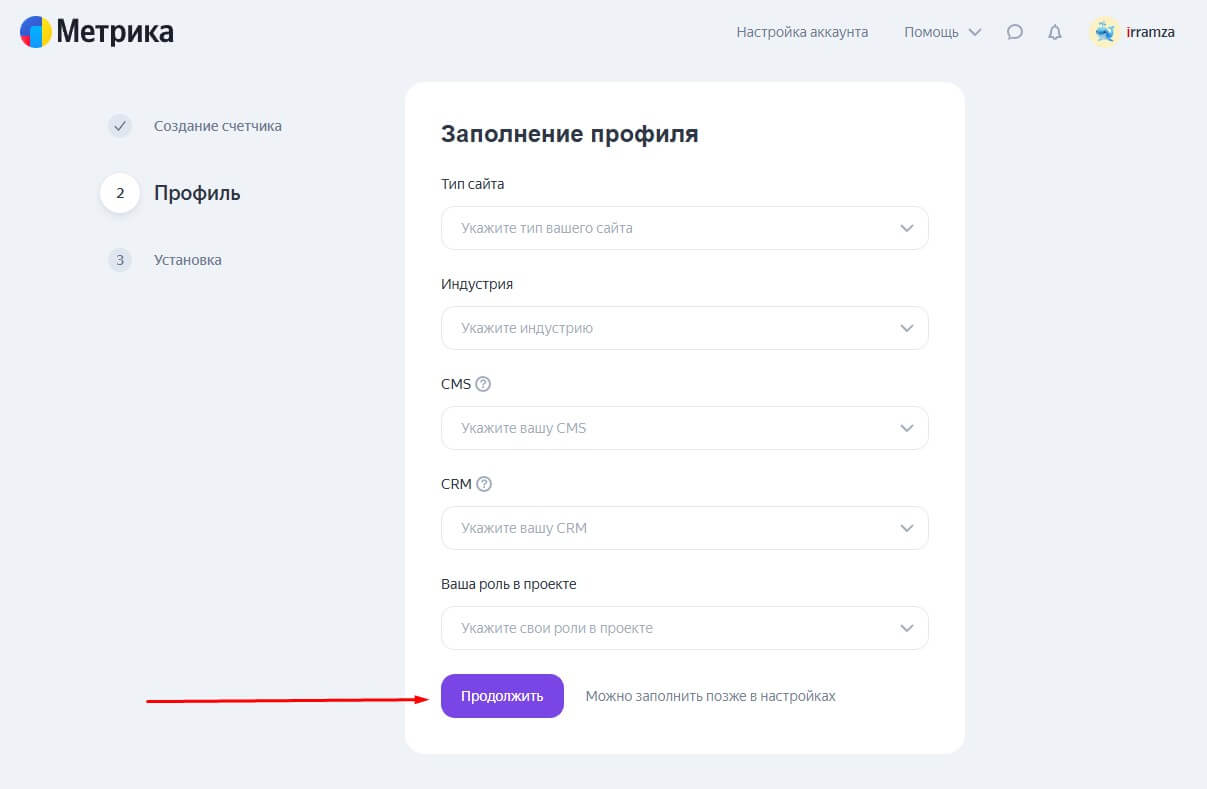The image size is (1207, 789).
Task: Click the checkmark step icon
Action: tap(120, 126)
